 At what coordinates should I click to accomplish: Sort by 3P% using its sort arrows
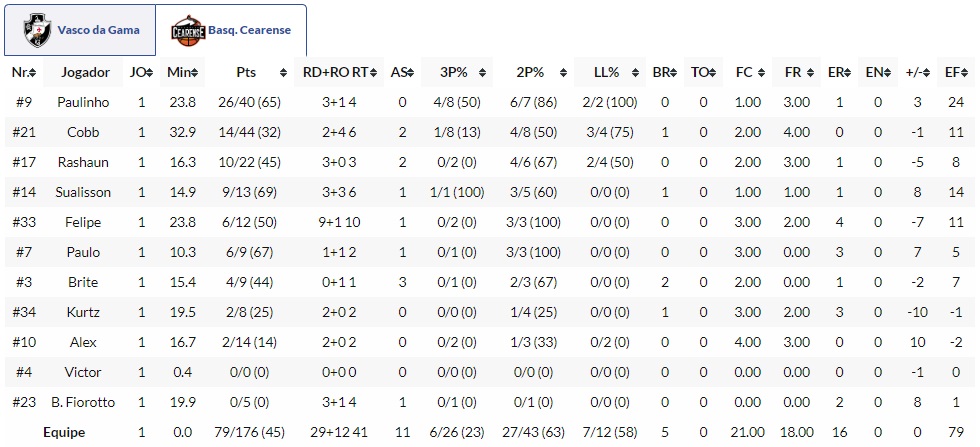click(x=484, y=73)
